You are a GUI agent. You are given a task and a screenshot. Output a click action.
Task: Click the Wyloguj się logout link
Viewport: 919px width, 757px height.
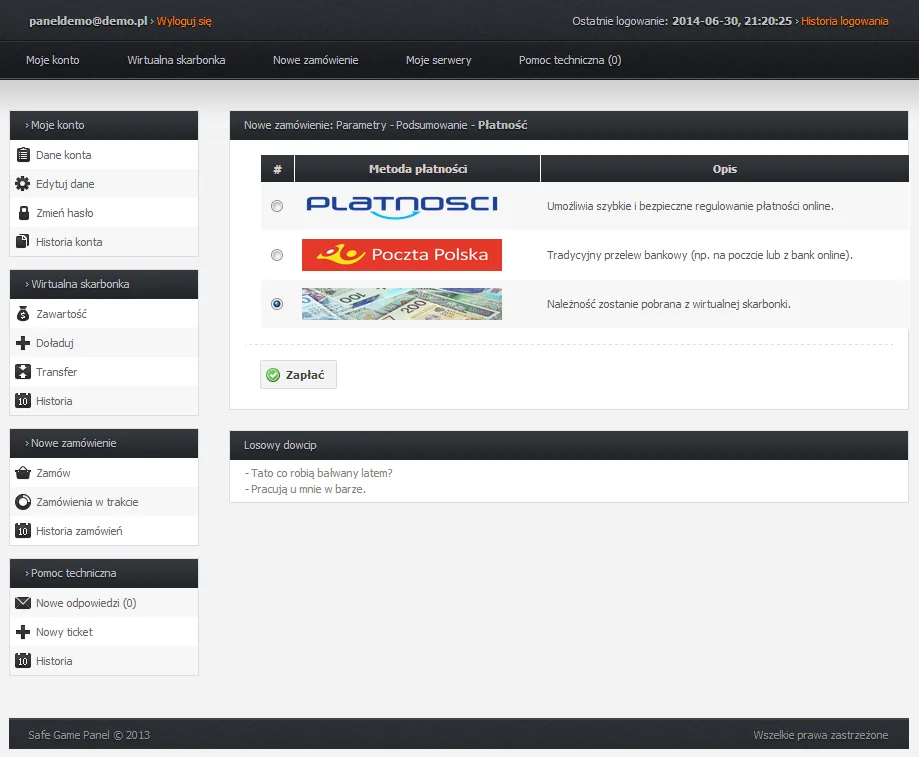coord(184,21)
